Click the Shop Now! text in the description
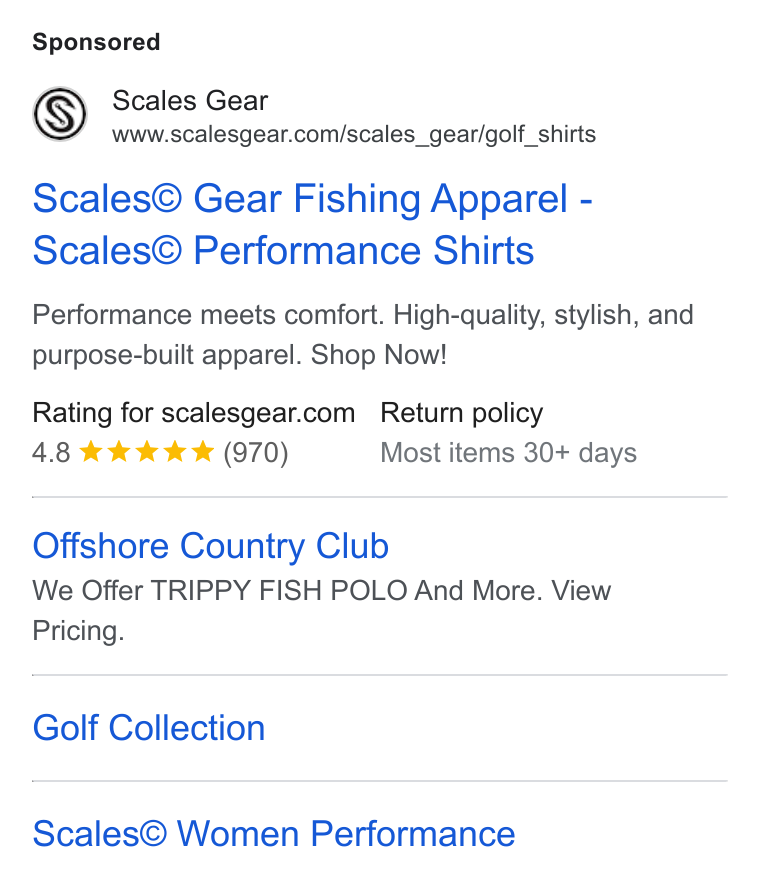The height and width of the screenshot is (886, 760). pyautogui.click(x=379, y=355)
